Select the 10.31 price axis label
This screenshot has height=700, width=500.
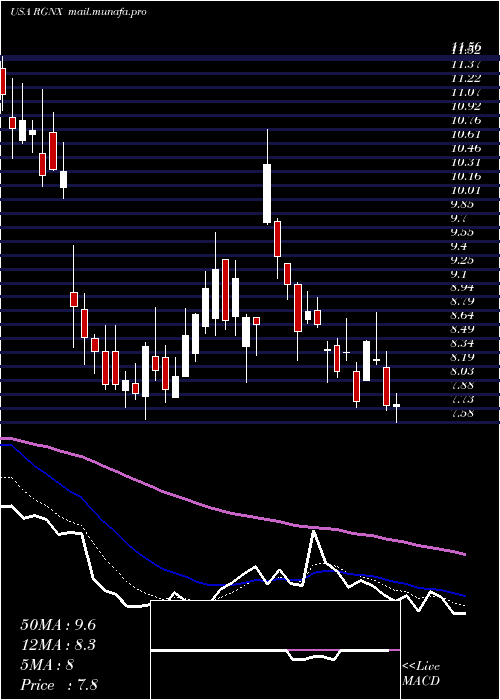[x=466, y=162]
